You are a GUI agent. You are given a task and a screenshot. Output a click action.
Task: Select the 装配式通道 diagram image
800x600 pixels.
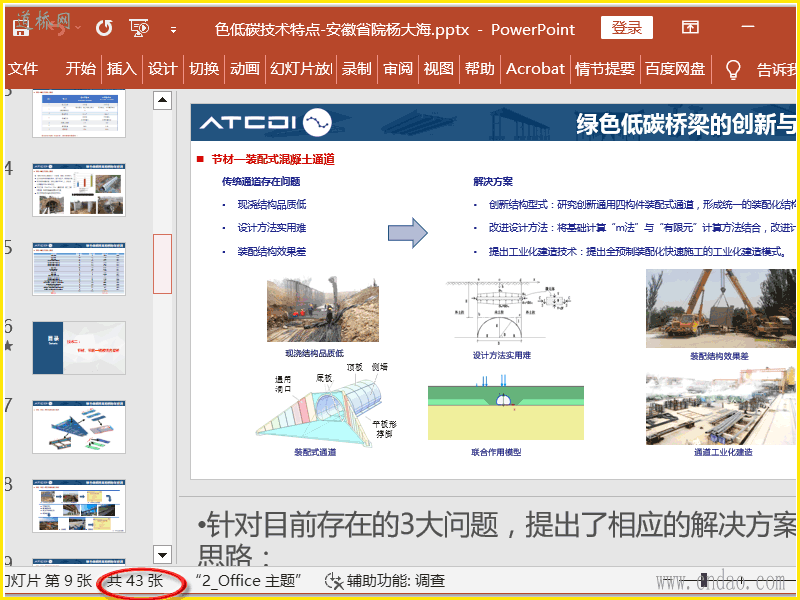[x=327, y=405]
